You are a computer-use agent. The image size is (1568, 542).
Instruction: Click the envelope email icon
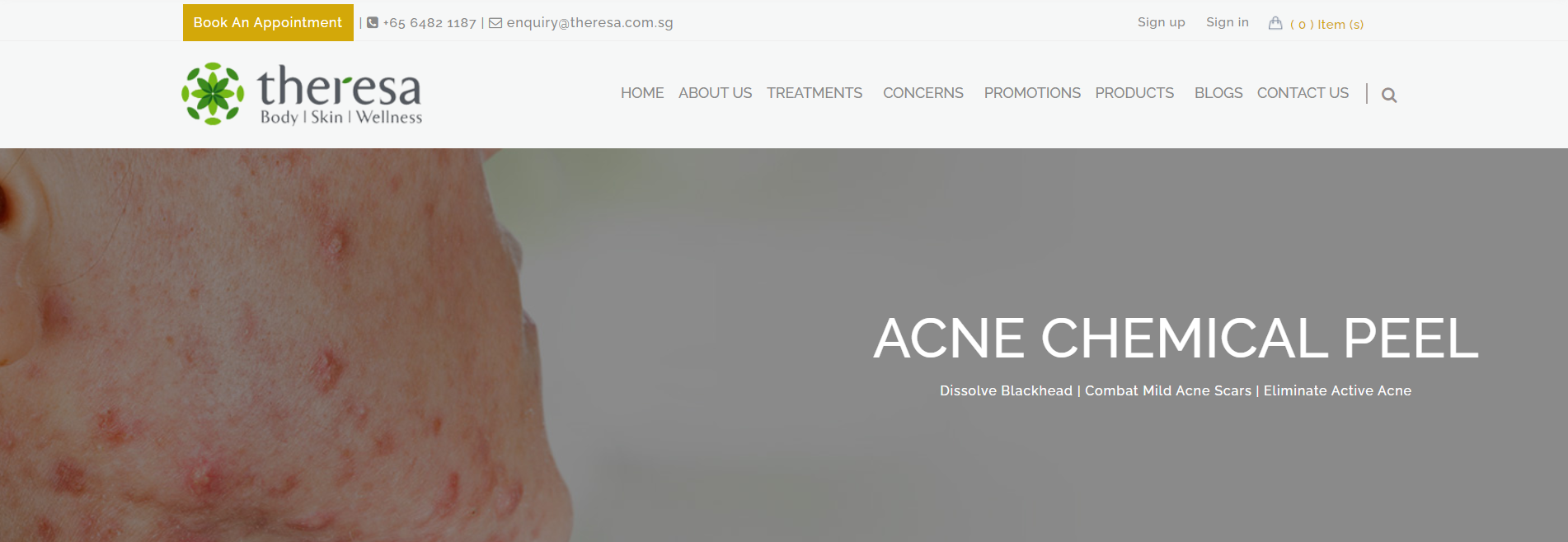coord(495,23)
